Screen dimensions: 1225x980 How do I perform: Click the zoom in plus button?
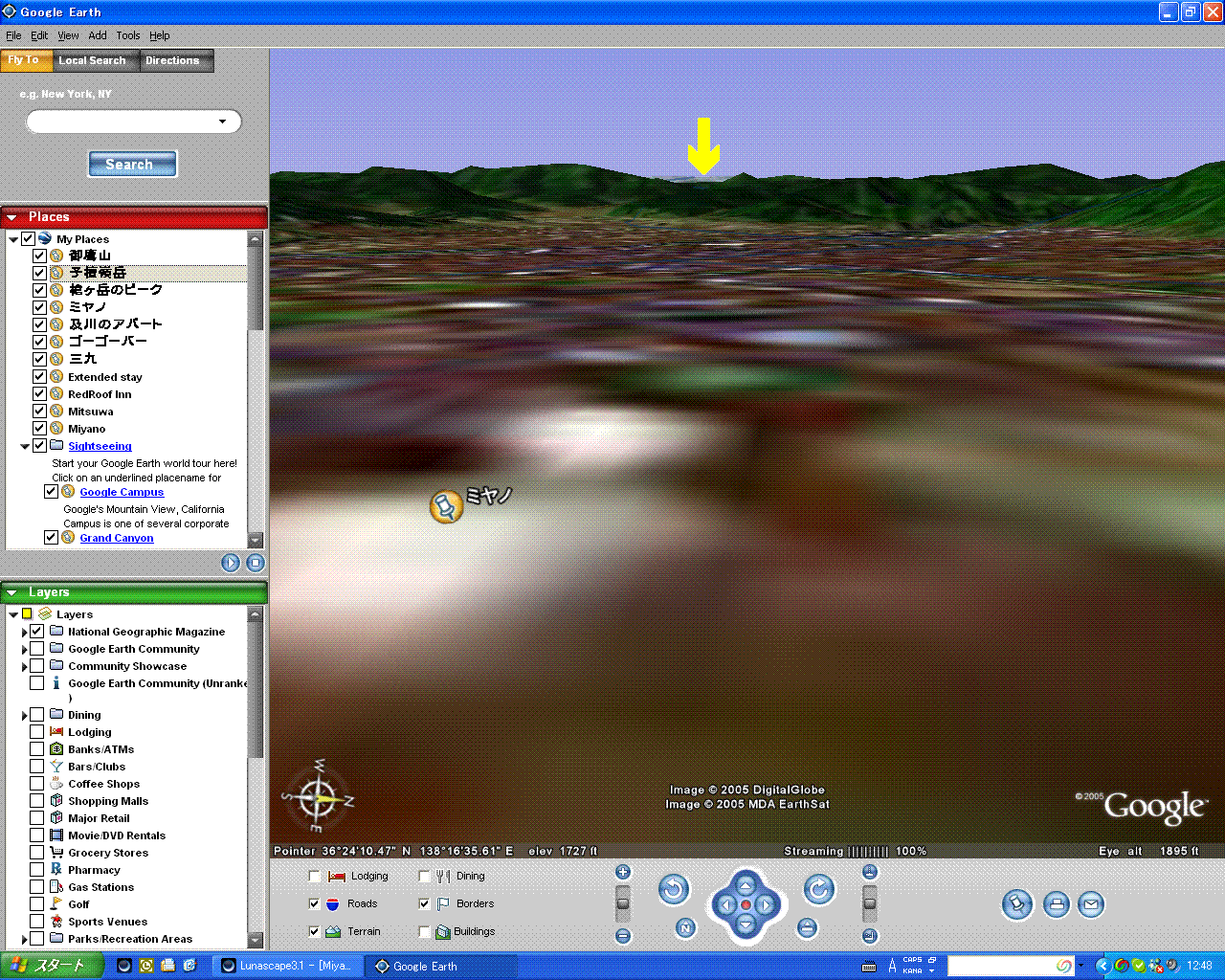pos(623,872)
